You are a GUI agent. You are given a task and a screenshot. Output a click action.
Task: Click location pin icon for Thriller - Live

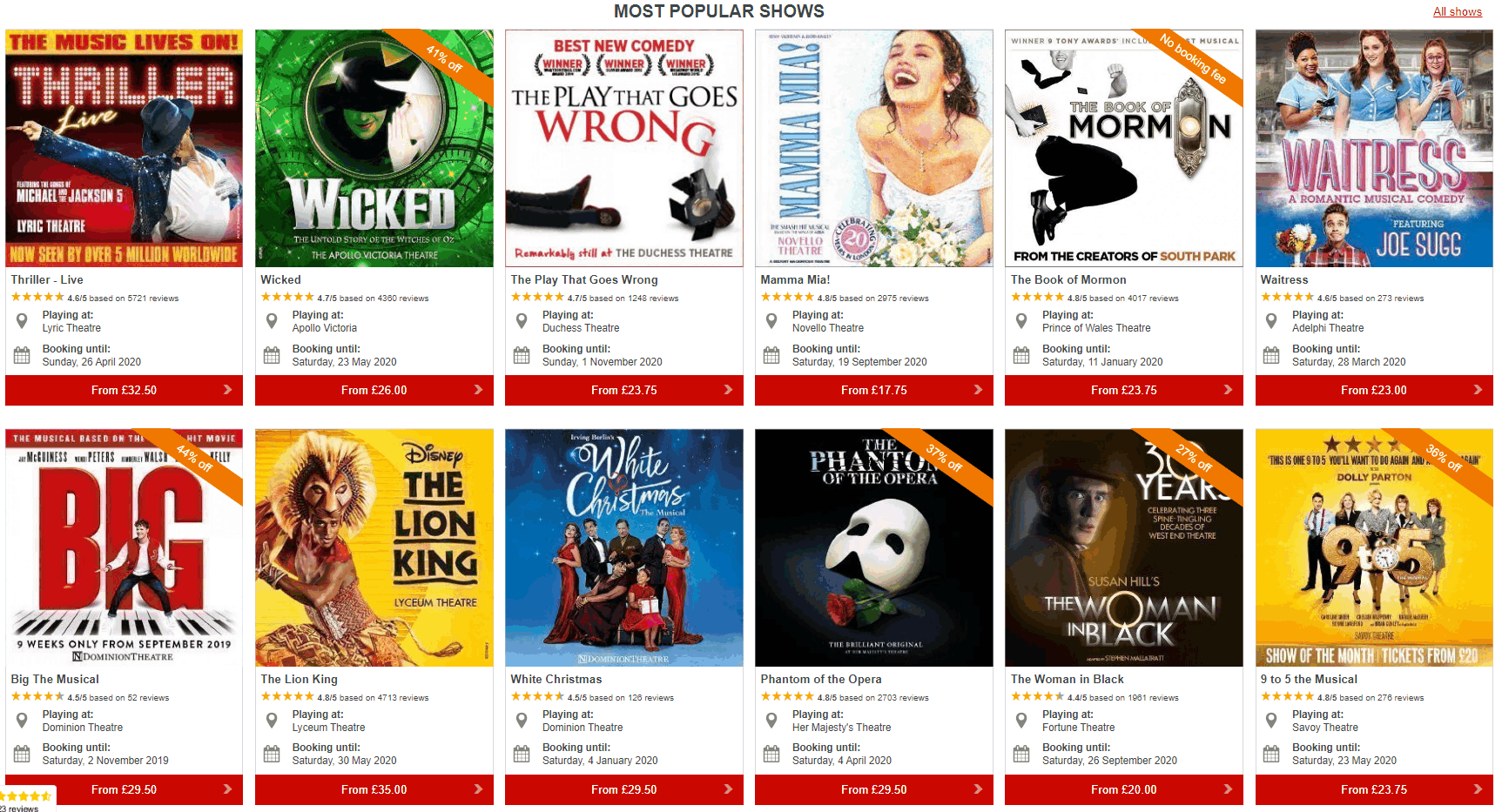[x=23, y=321]
